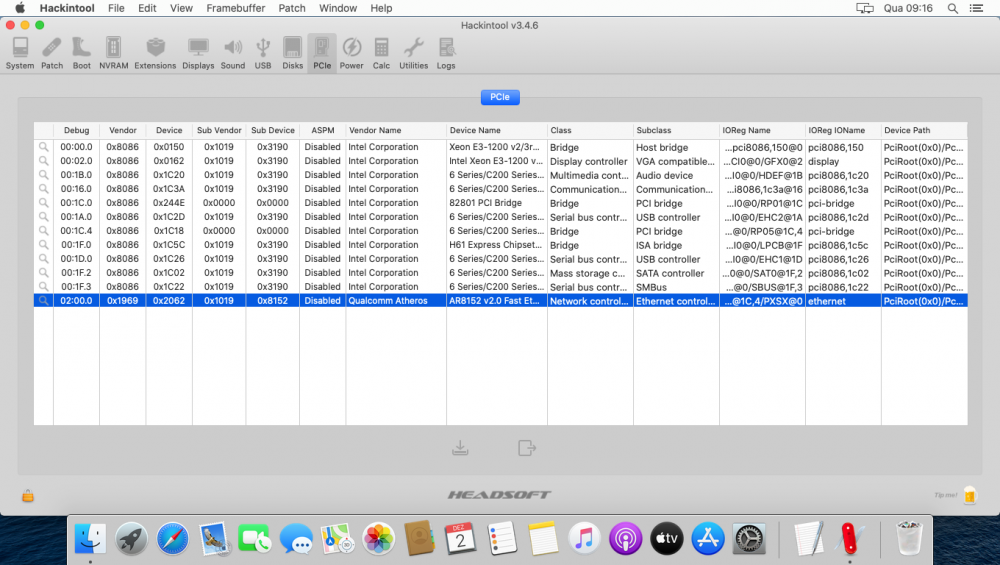The width and height of the screenshot is (1000, 565).
Task: Sort by the ASPM column header
Action: pos(323,130)
